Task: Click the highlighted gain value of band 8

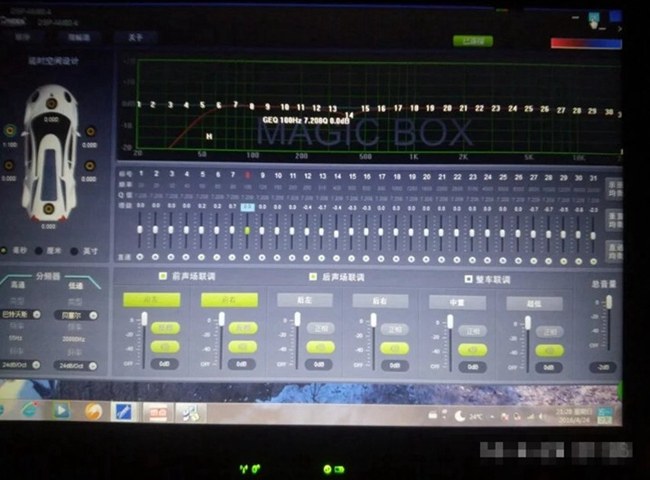Action: click(247, 207)
